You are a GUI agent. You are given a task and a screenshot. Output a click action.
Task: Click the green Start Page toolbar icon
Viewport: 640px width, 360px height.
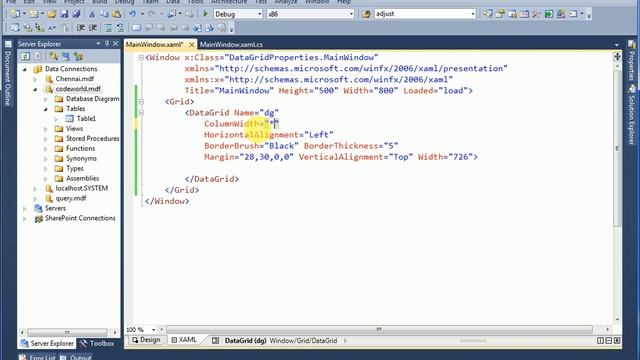(549, 14)
